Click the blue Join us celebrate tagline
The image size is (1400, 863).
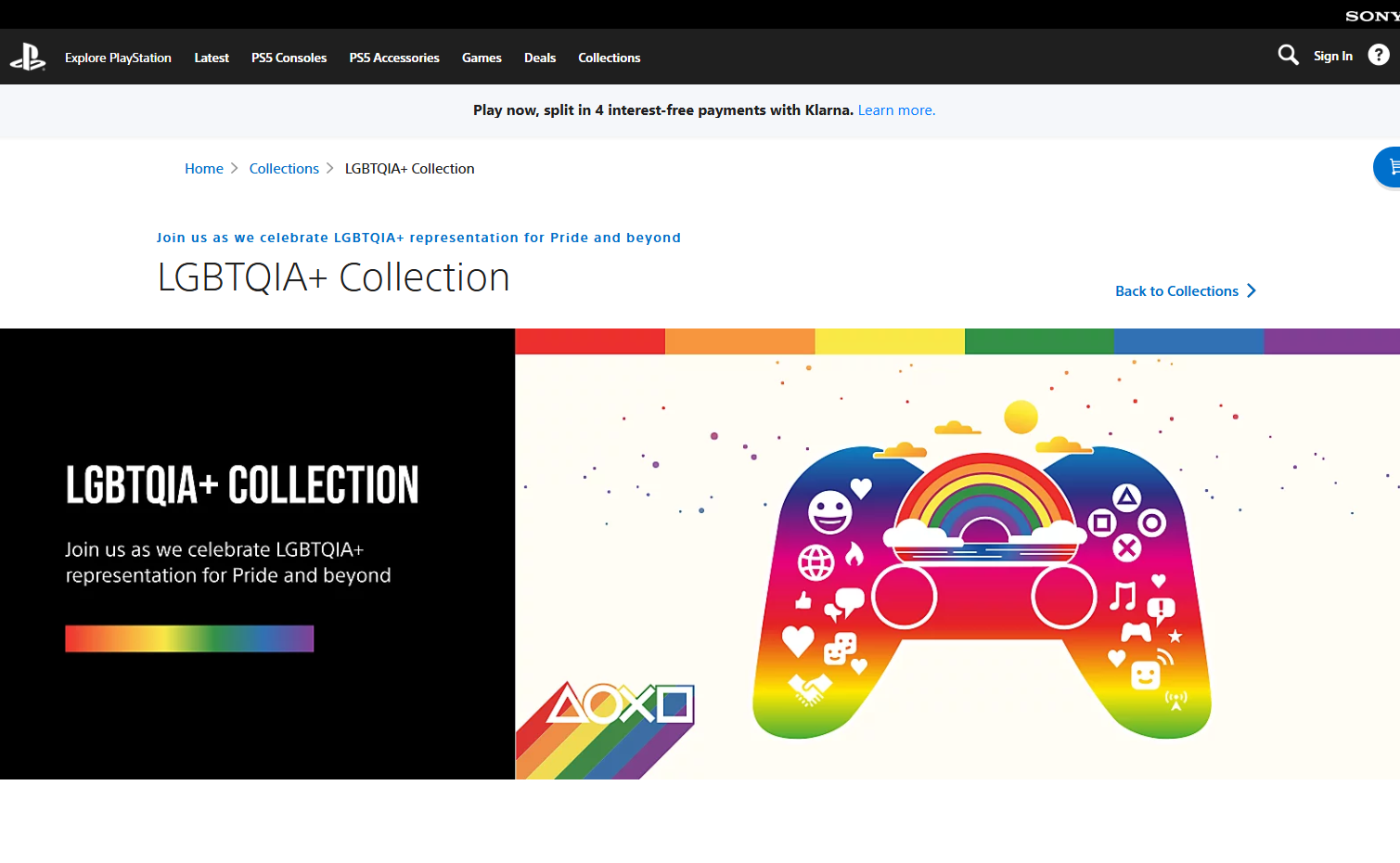pyautogui.click(x=418, y=238)
